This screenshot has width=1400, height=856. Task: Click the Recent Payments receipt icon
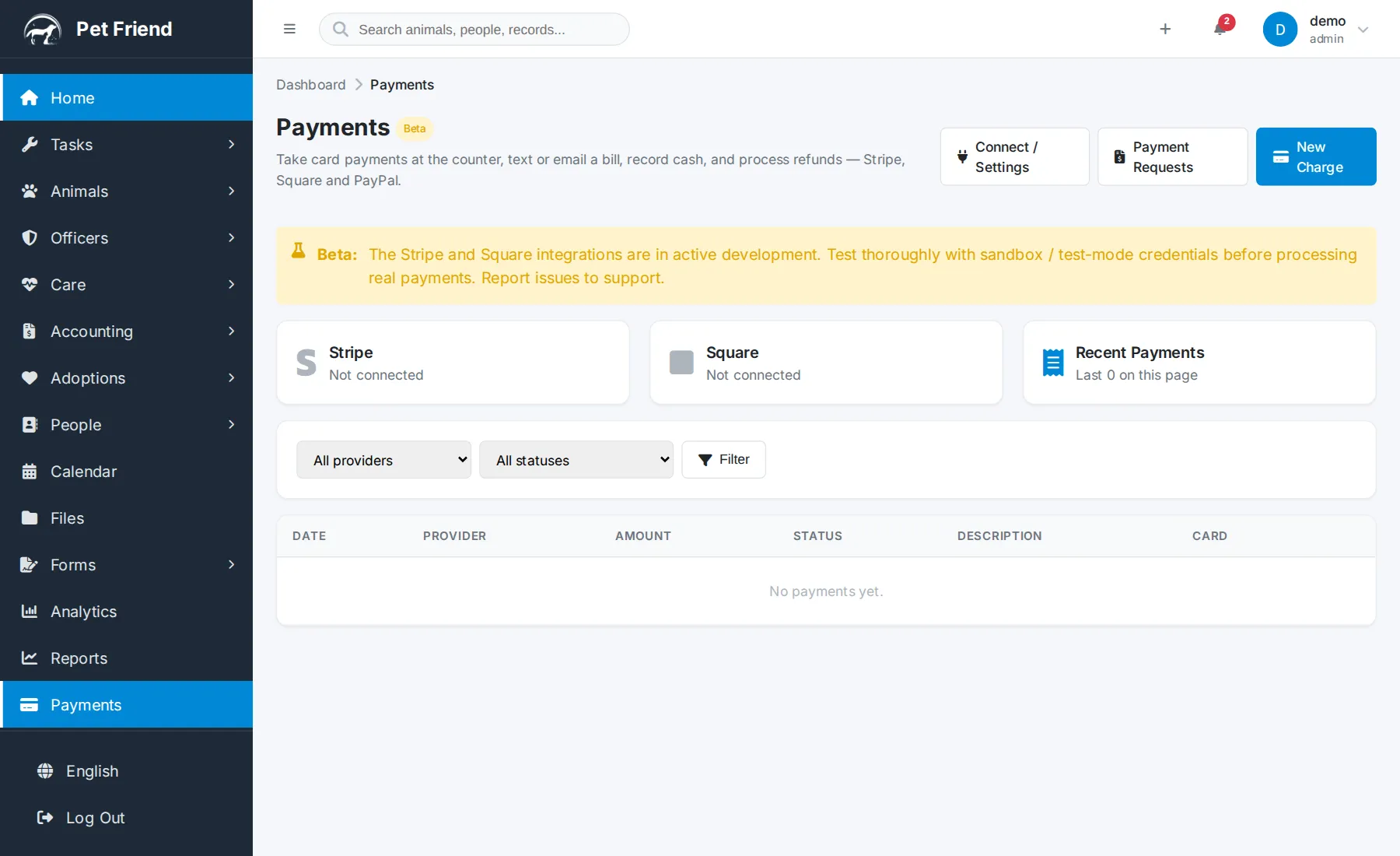coord(1053,363)
